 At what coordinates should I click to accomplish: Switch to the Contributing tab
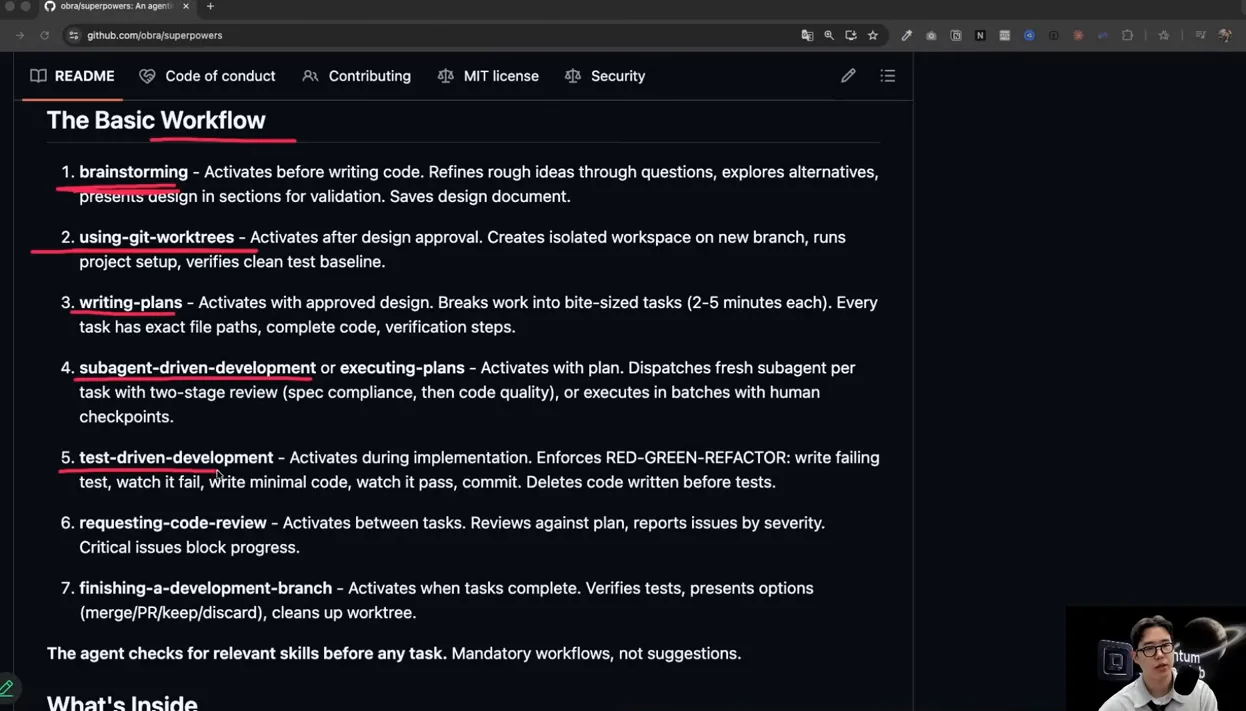[357, 76]
